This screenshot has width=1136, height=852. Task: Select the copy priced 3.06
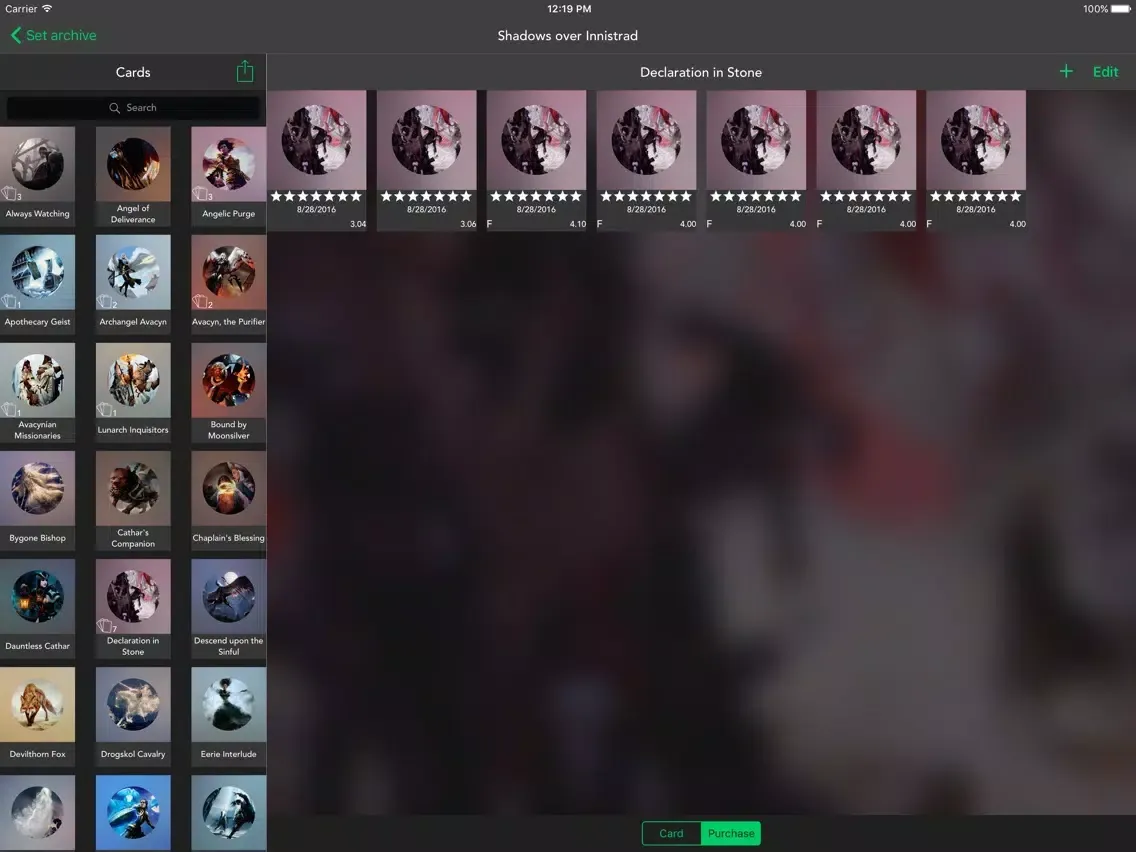(x=427, y=160)
